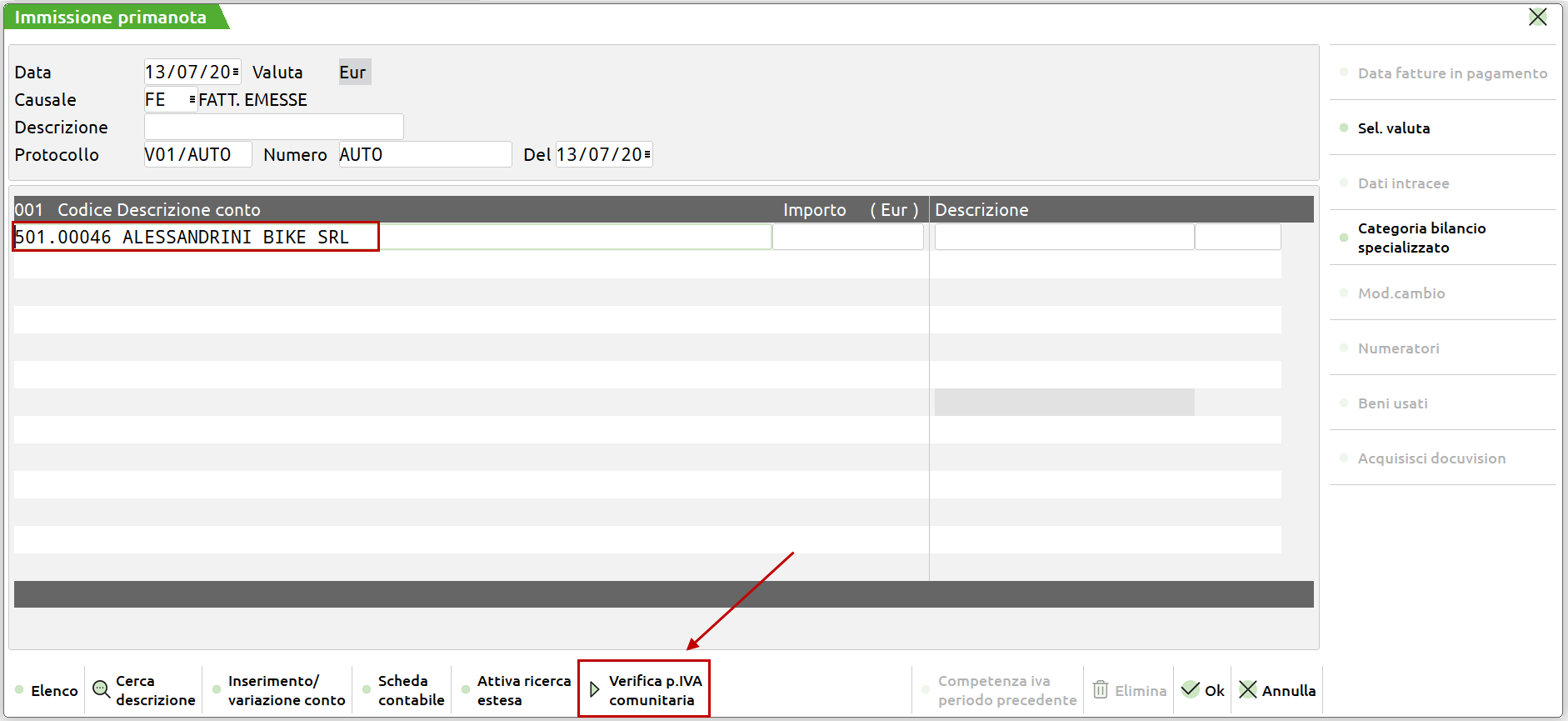
Task: Open the Del date picker
Action: pos(647,155)
